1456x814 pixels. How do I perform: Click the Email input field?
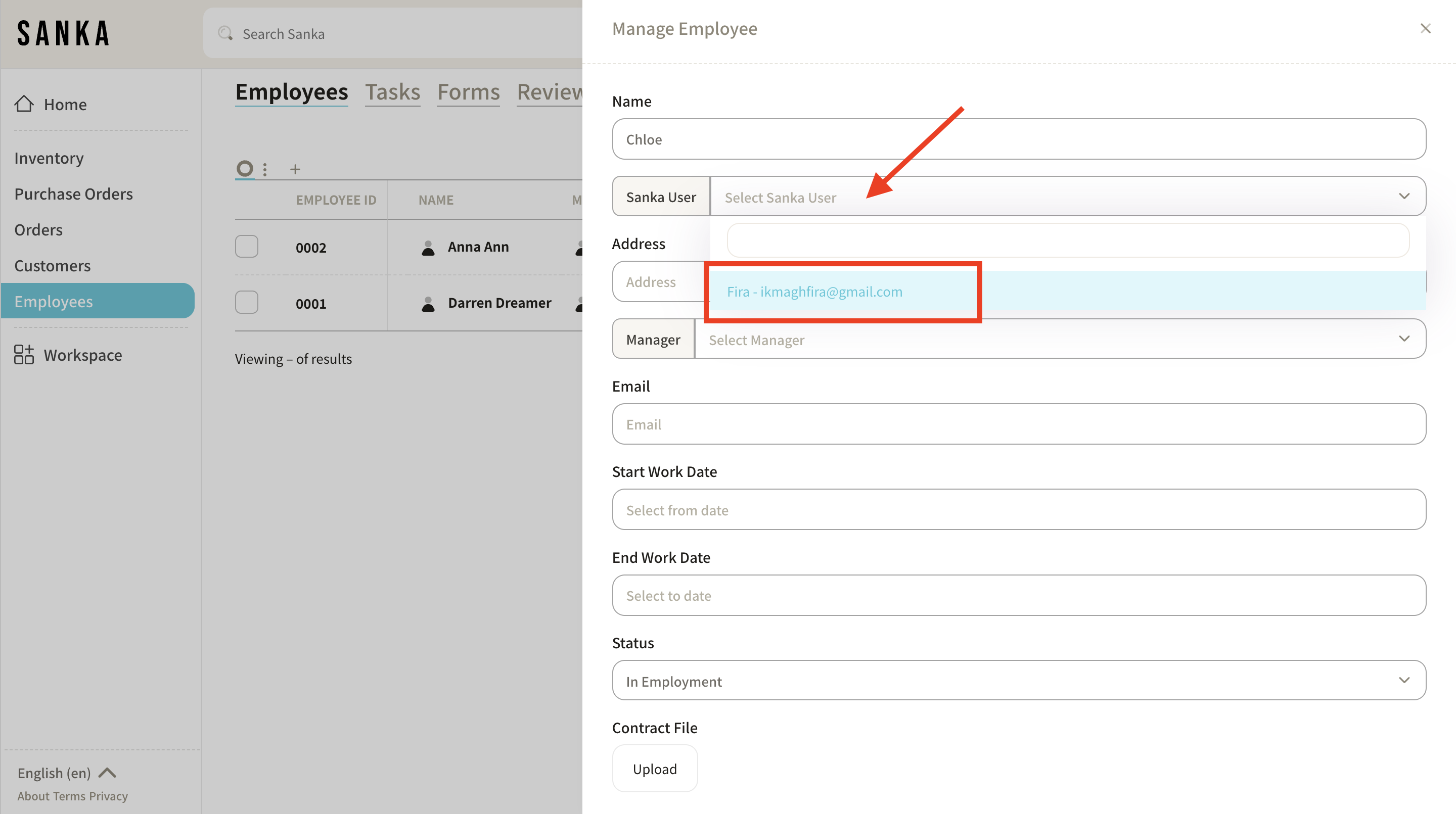coord(1019,424)
